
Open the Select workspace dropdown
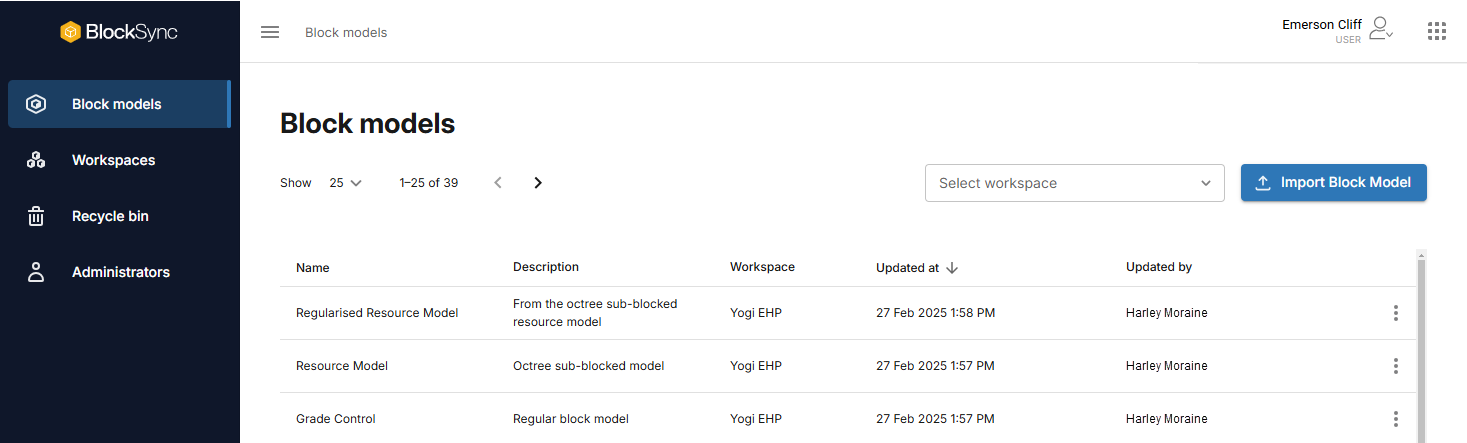(1075, 183)
